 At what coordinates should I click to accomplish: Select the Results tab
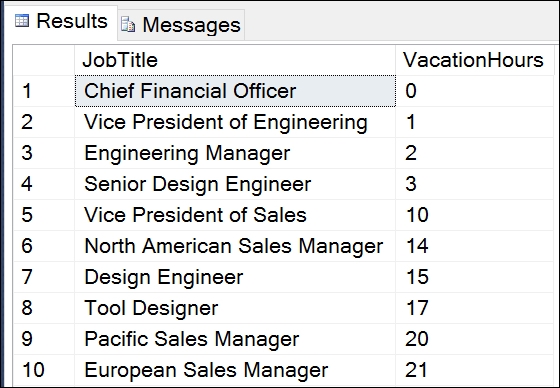click(60, 21)
